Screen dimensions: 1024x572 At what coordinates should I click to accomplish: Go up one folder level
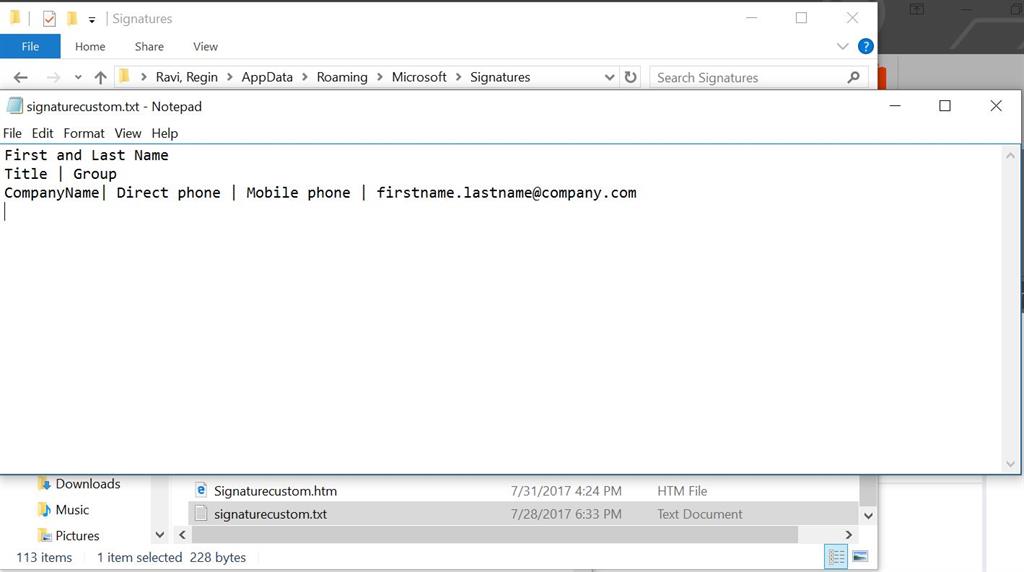100,77
